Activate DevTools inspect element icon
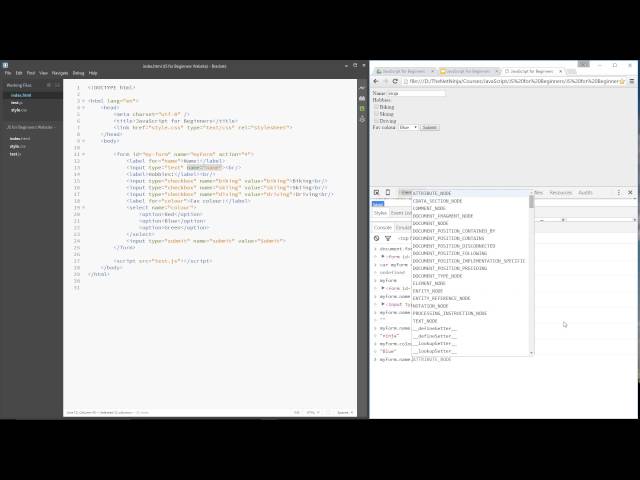Screen dimensions: 640x480 376,192
